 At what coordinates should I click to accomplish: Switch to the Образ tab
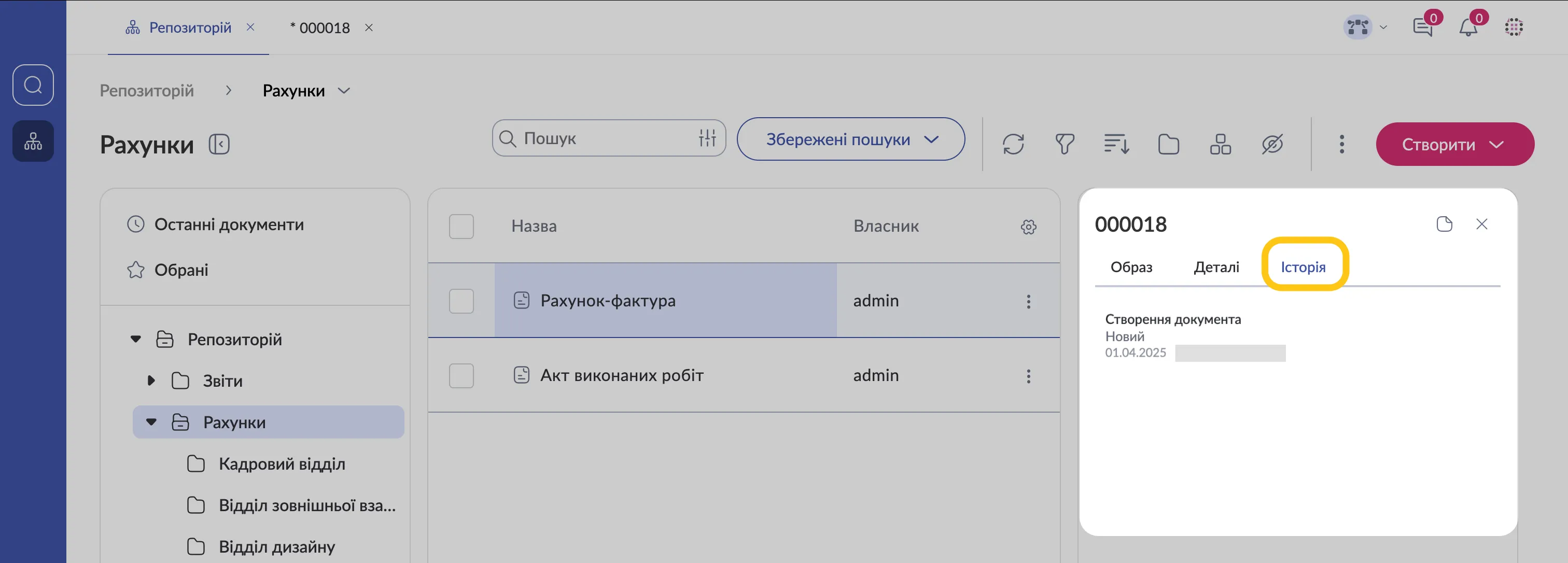point(1131,267)
